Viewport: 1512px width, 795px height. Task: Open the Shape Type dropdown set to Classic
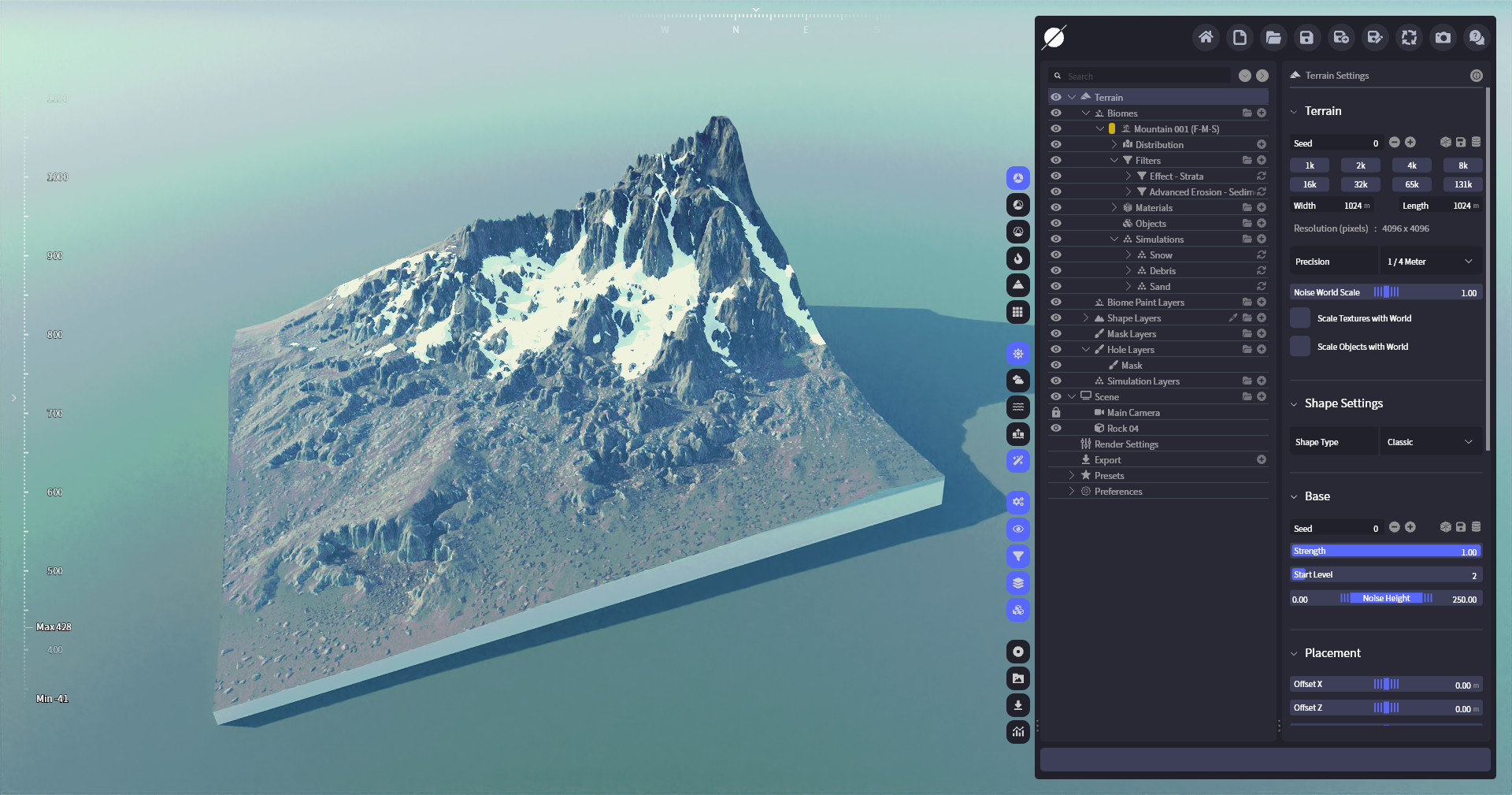[x=1430, y=442]
